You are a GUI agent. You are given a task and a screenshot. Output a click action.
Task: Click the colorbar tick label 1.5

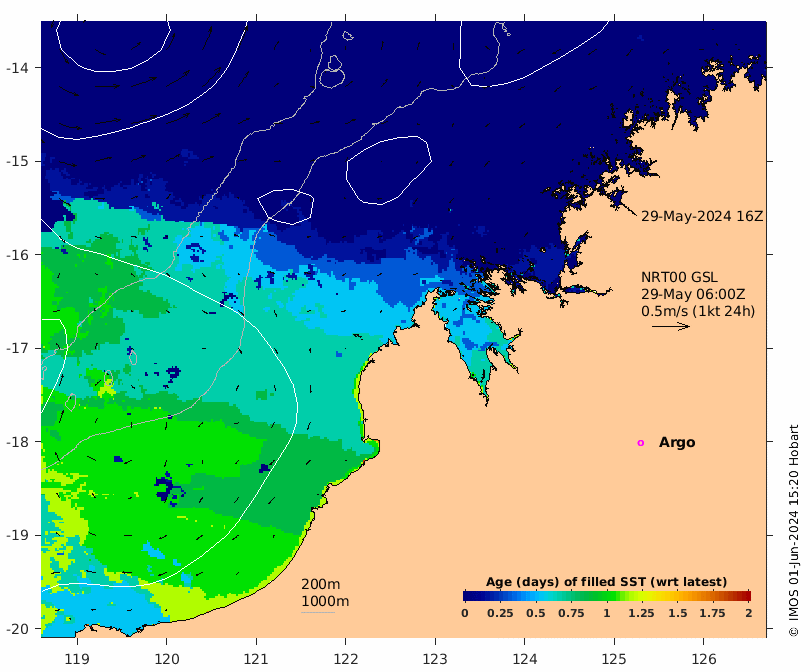click(x=677, y=614)
